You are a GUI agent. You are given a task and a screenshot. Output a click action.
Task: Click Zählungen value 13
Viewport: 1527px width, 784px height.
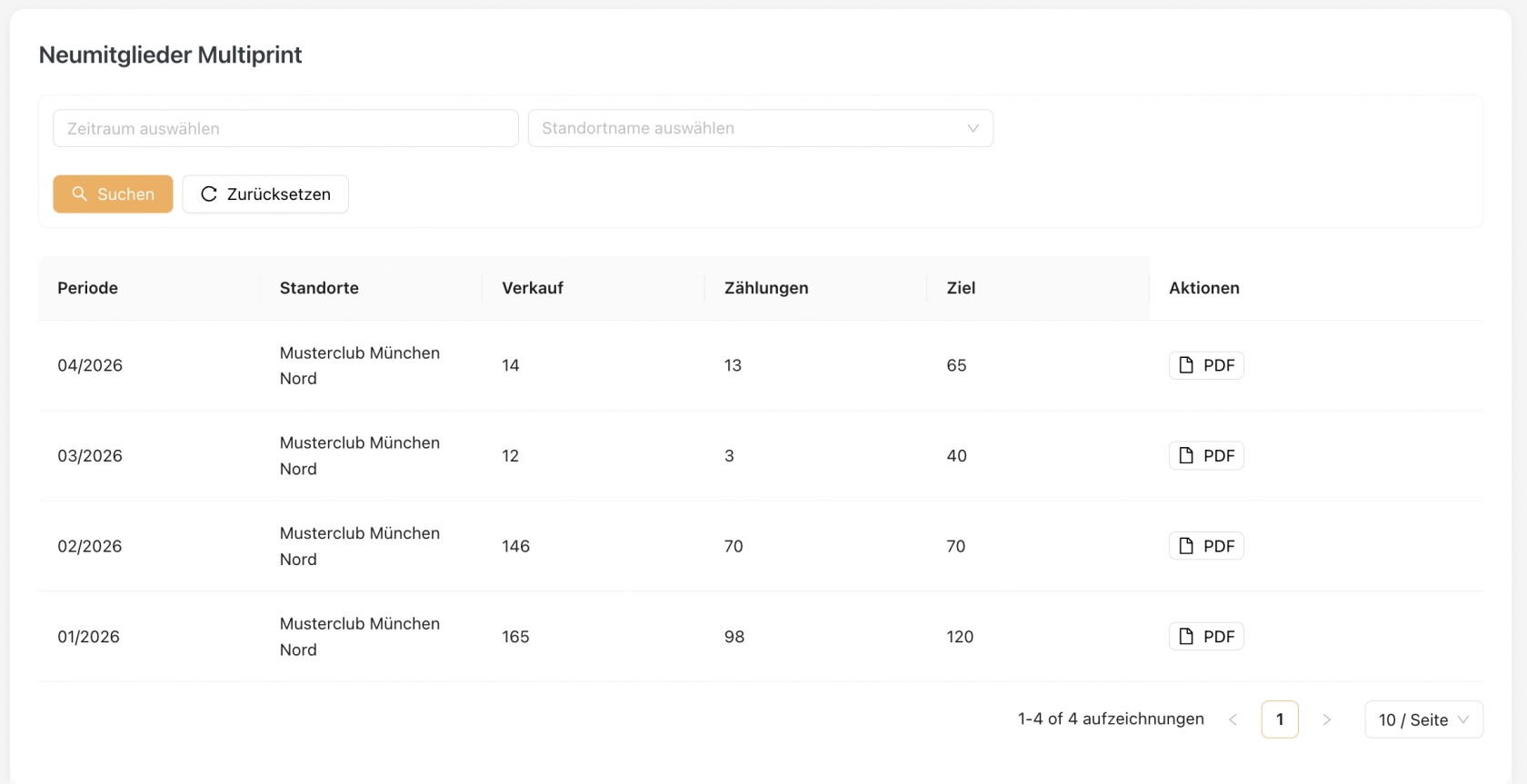point(733,365)
